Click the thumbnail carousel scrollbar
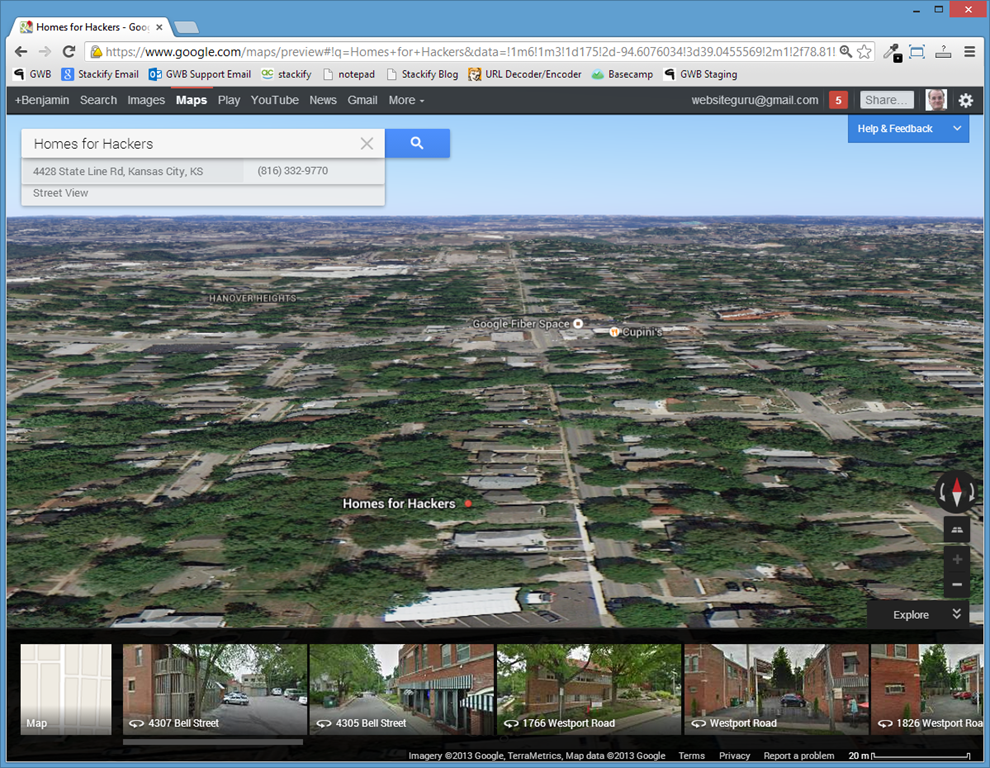The width and height of the screenshot is (990, 768). (213, 741)
